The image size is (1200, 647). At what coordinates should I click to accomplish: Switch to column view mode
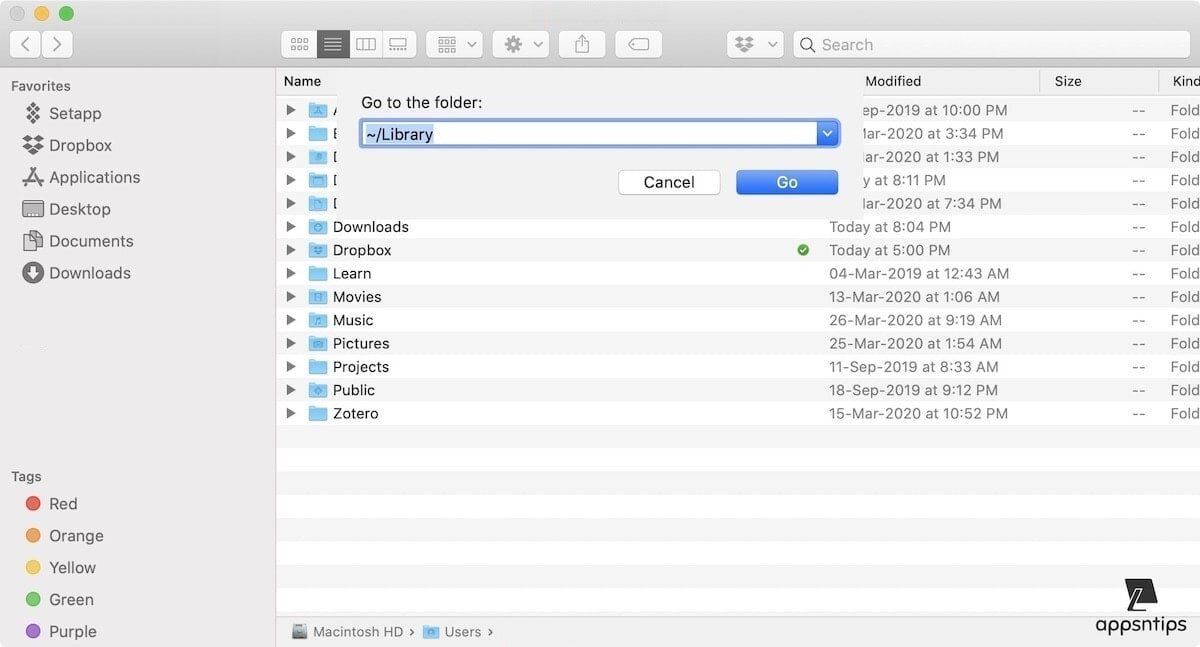366,44
